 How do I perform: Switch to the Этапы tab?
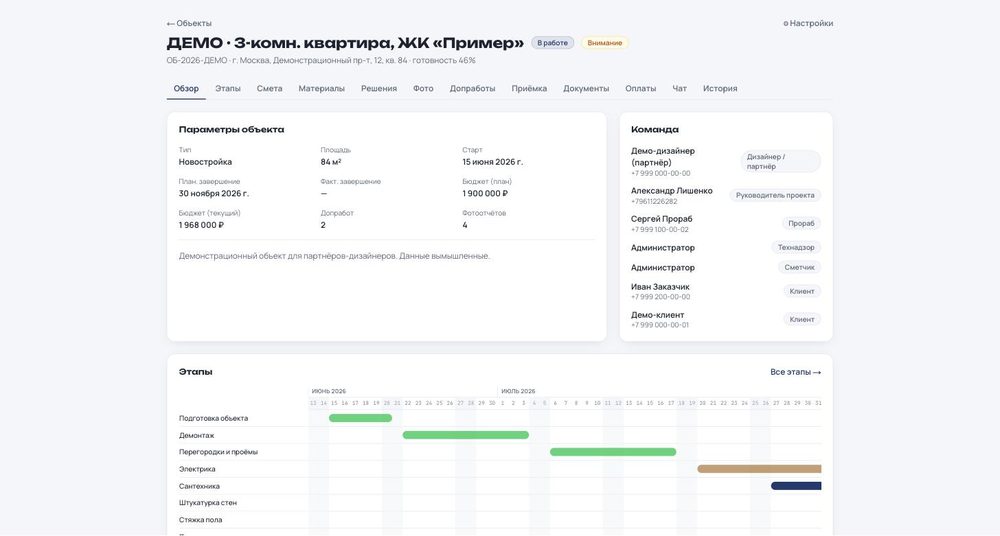(x=228, y=89)
